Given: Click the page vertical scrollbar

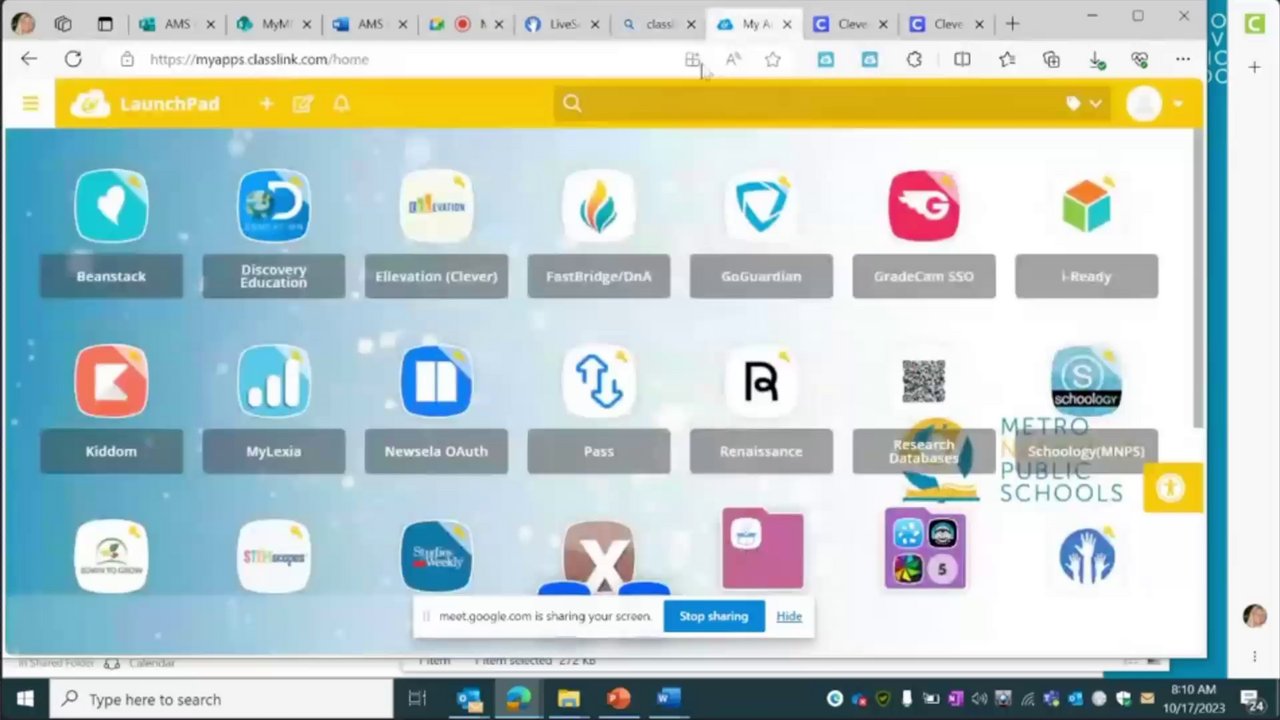Looking at the screenshot, I should [x=1199, y=280].
